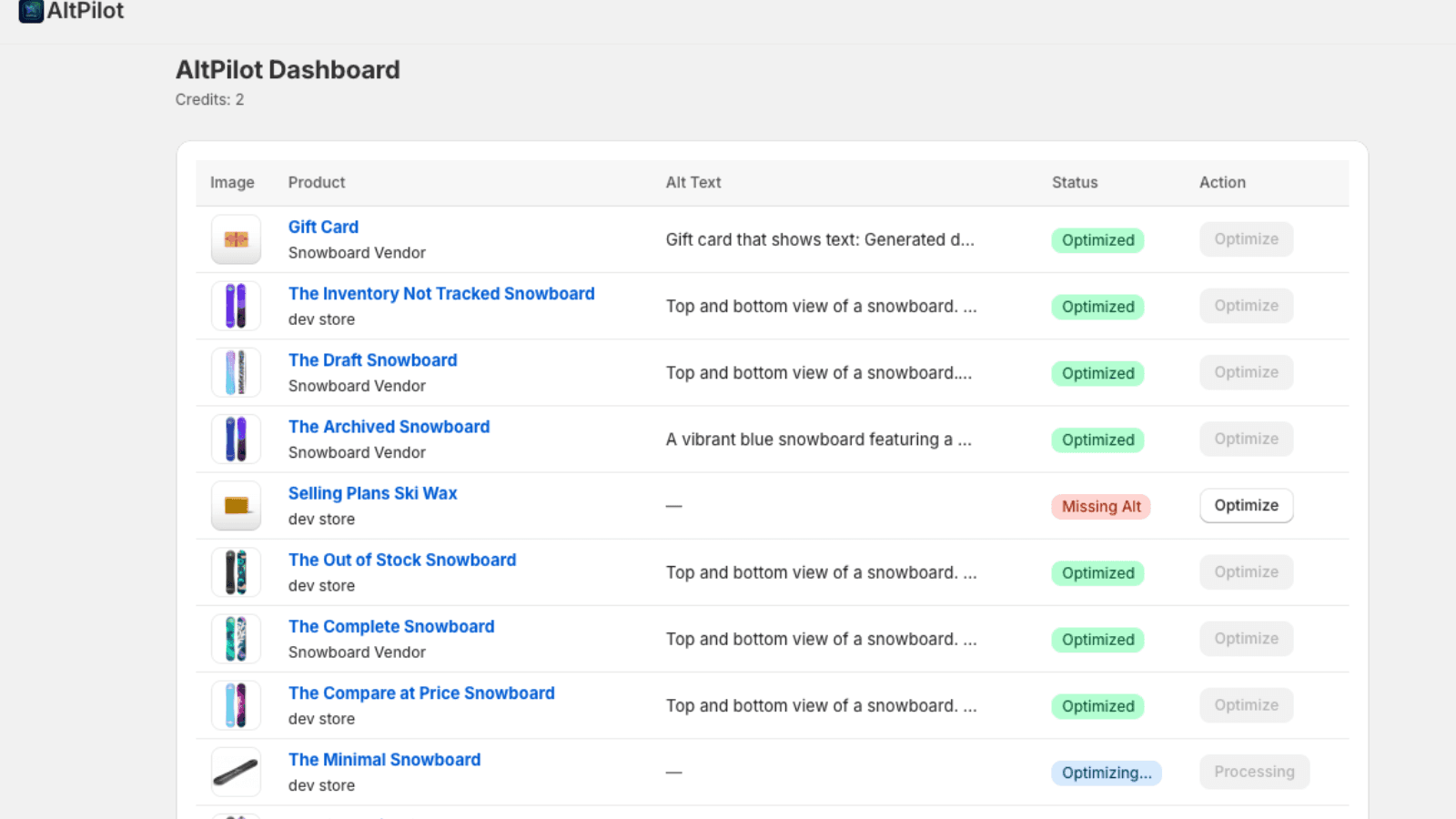This screenshot has height=819, width=1456.
Task: Click the Missing Alt status badge
Action: tap(1100, 506)
